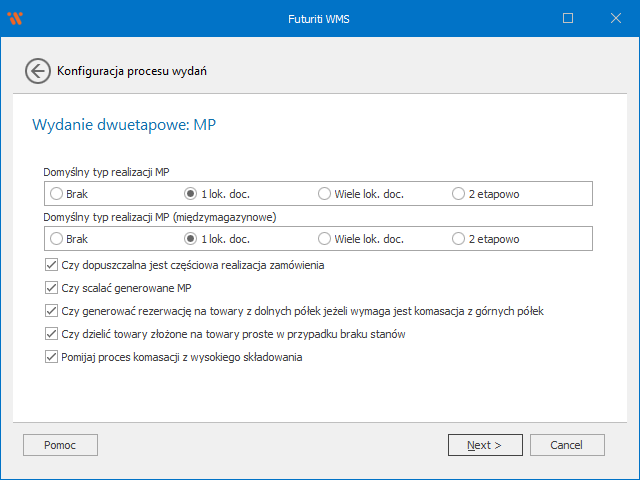Image resolution: width=640 pixels, height=480 pixels.
Task: Choose Wiele lok. doc. for default MP type
Action: (x=325, y=193)
